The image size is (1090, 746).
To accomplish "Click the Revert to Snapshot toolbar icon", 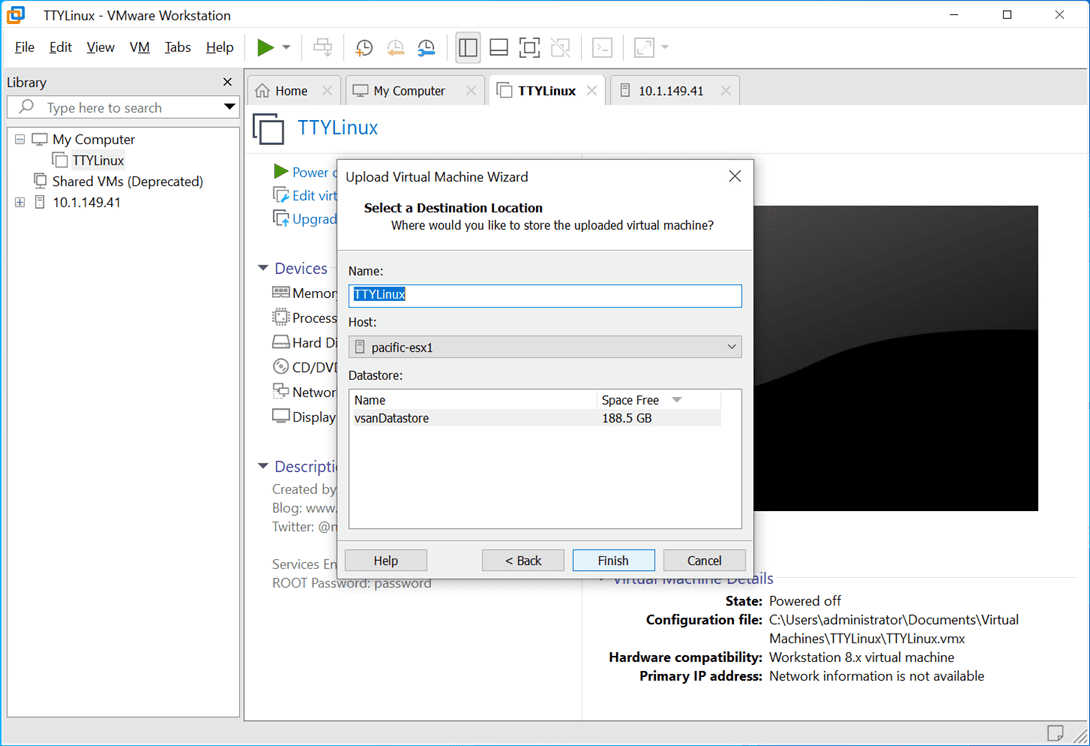I will [395, 47].
